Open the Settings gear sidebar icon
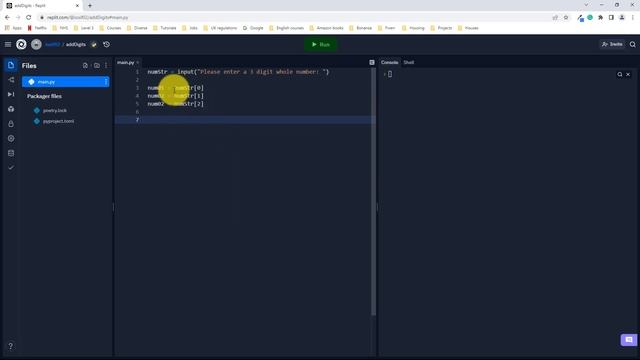 (x=11, y=138)
